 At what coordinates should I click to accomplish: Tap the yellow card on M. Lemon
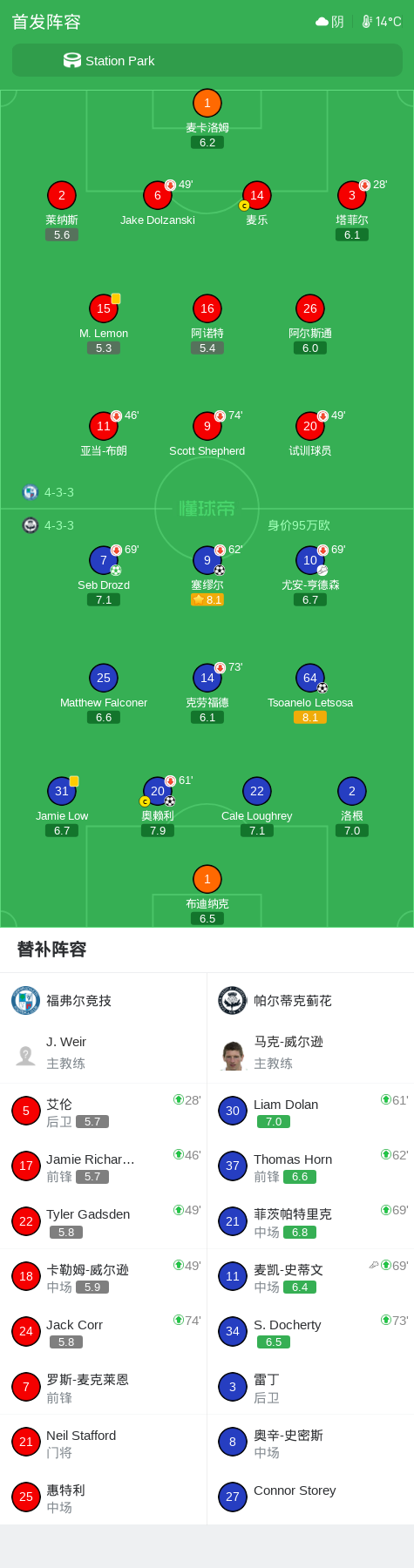click(116, 299)
